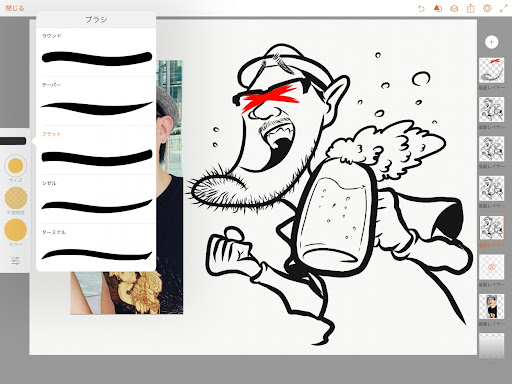Viewport: 512px width, 384px height.
Task: Choose the シゼル chisel brush
Action: [x=96, y=199]
